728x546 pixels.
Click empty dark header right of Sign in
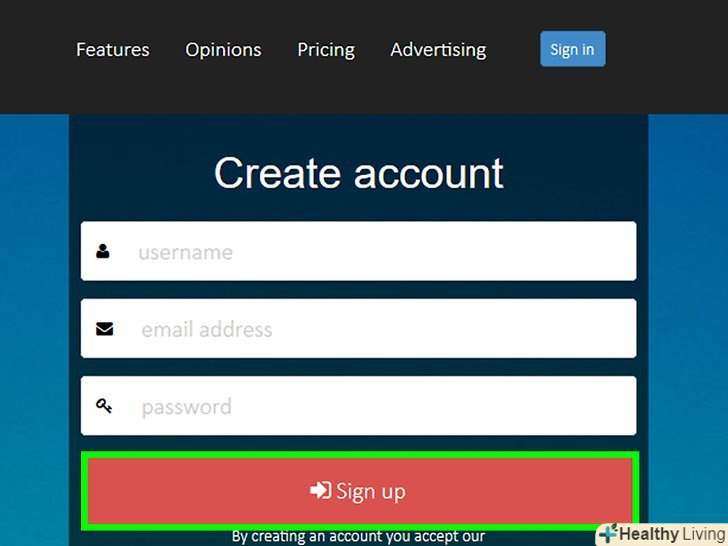[x=666, y=49]
